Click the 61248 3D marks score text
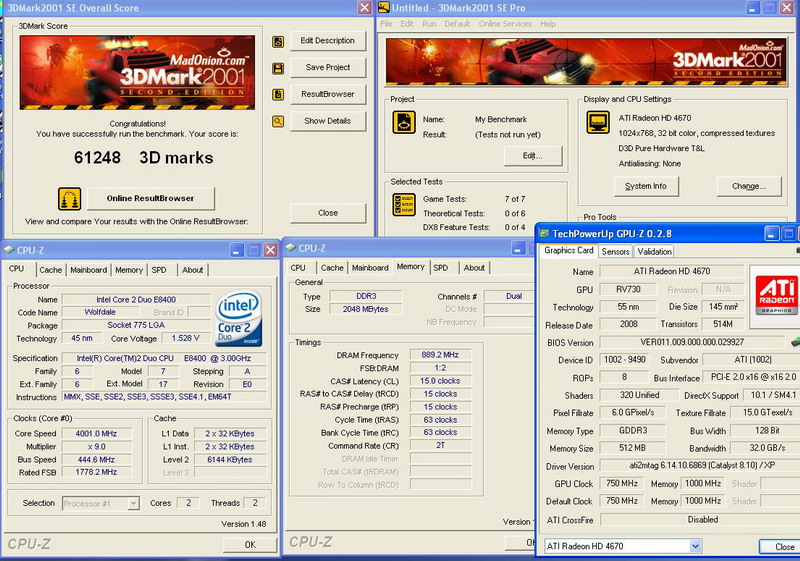The height and width of the screenshot is (561, 800). pyautogui.click(x=143, y=158)
